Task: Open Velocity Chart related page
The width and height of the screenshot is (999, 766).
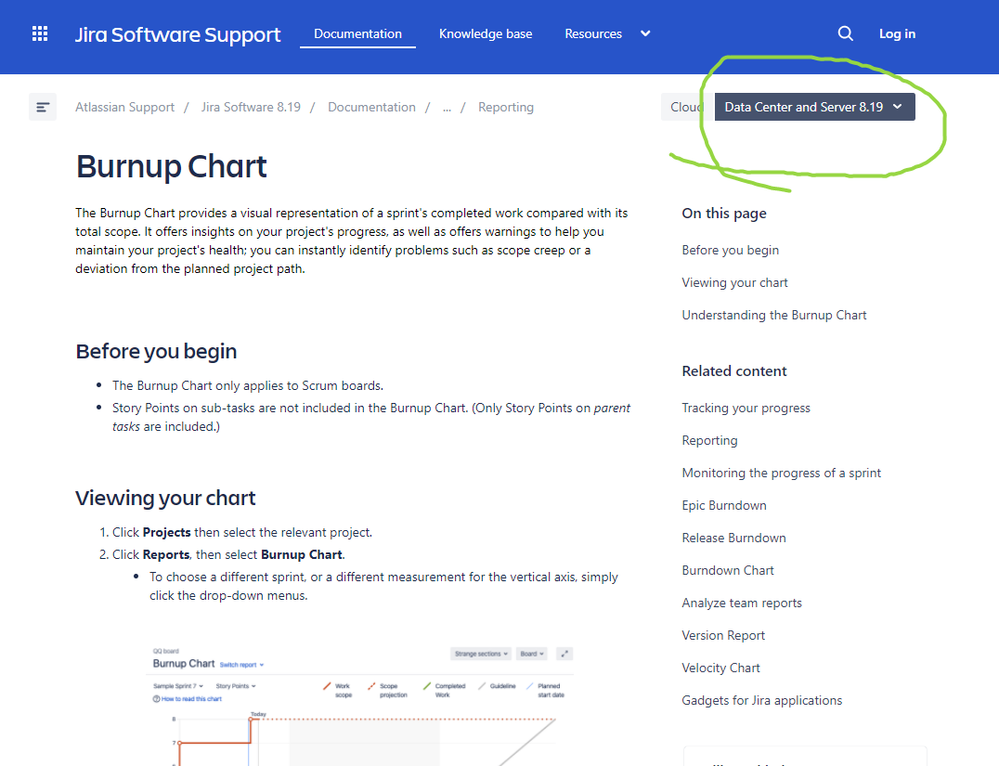Action: coord(721,668)
